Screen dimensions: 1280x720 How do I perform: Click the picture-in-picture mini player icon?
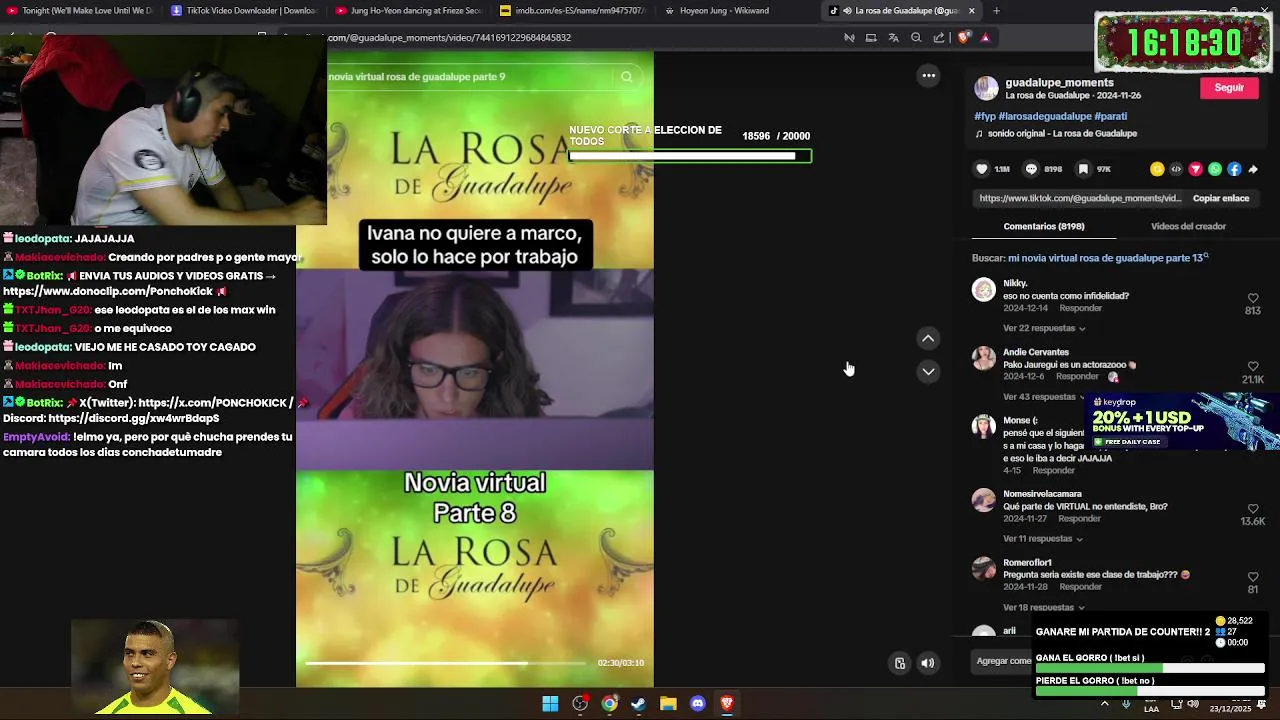(900, 663)
